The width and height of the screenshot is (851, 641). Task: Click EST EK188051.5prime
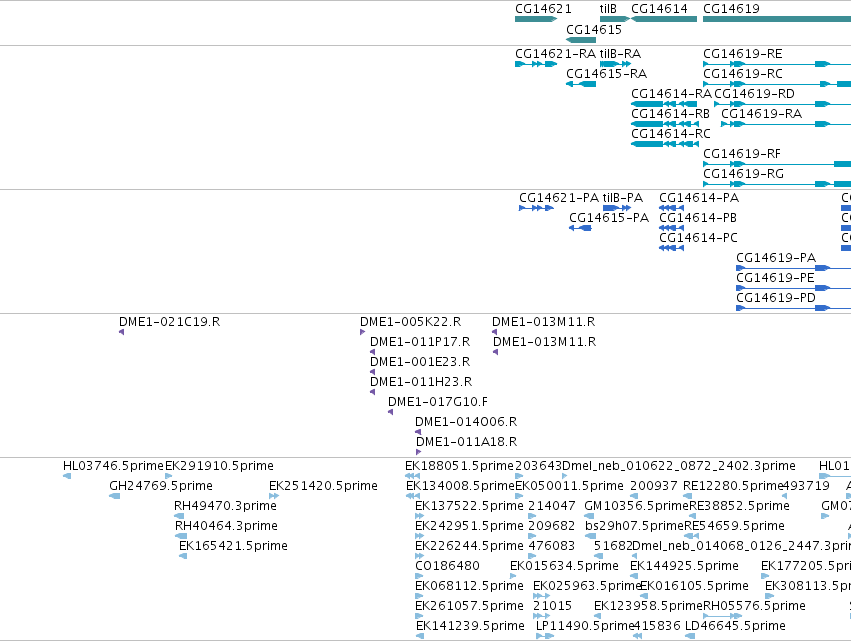[x=412, y=477]
